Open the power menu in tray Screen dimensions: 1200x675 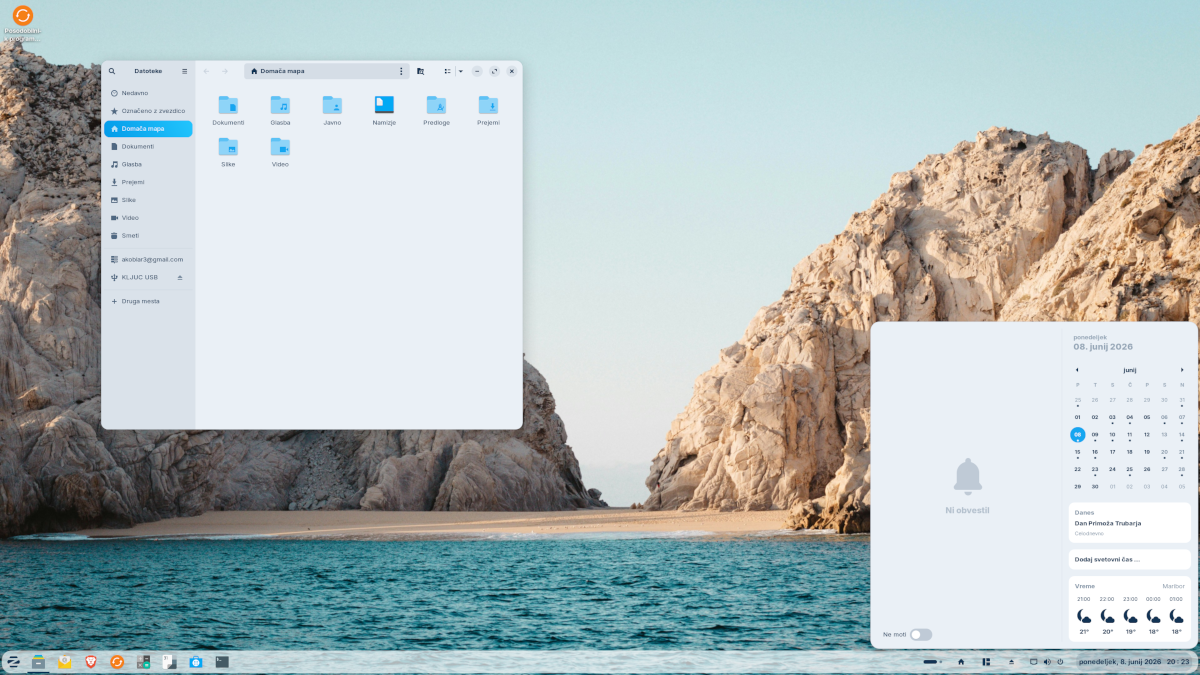coord(1060,662)
